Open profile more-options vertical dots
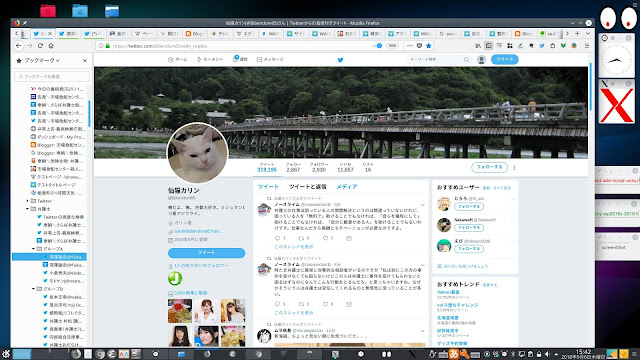This screenshot has height=360, width=640. pos(514,167)
